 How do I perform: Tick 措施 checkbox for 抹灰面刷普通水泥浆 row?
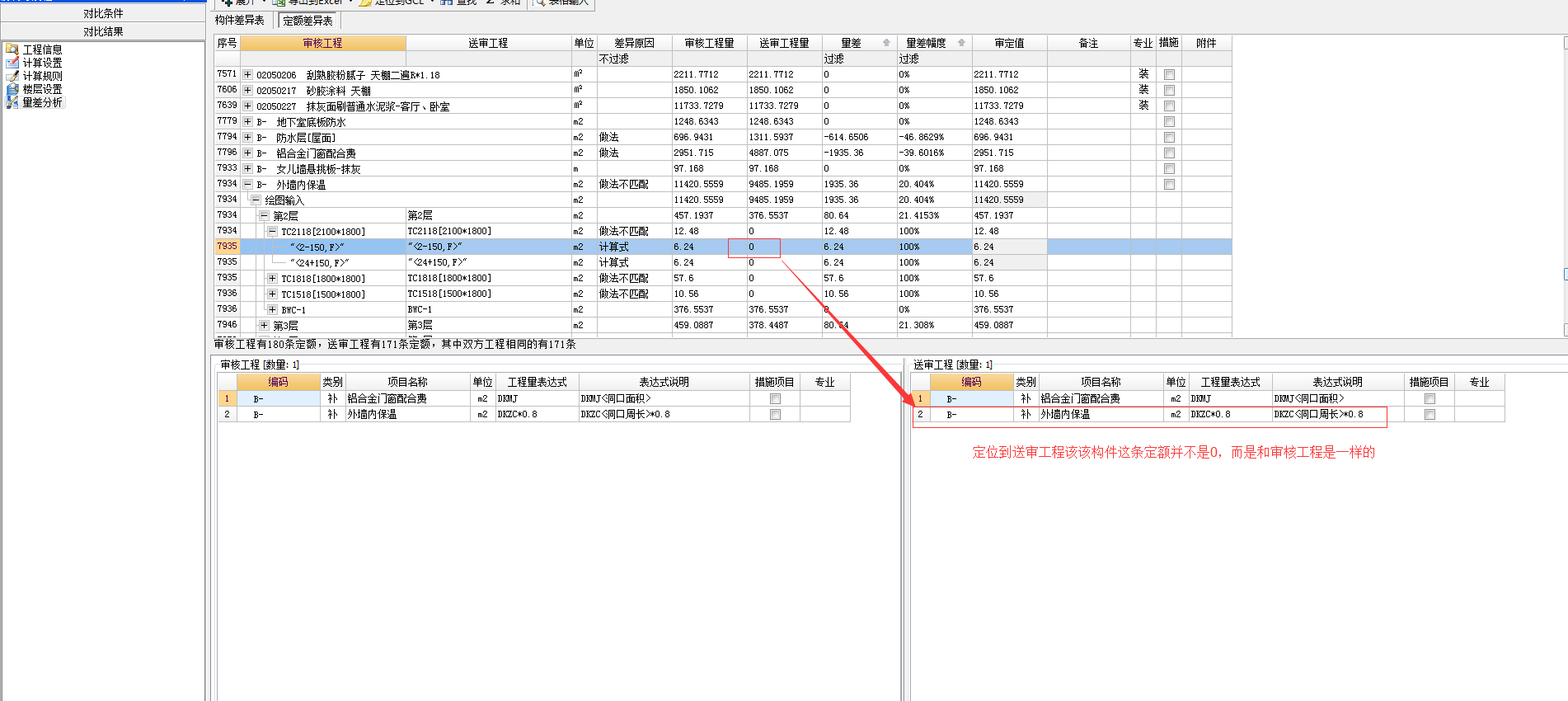pos(1169,106)
